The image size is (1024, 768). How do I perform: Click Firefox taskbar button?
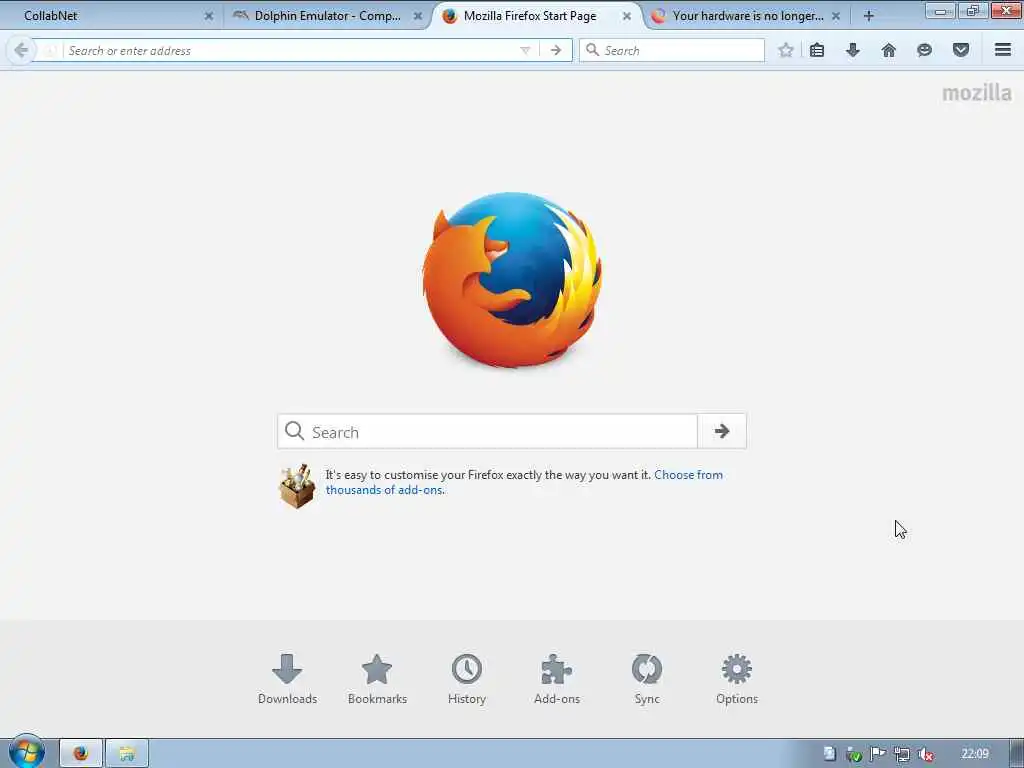pos(81,754)
